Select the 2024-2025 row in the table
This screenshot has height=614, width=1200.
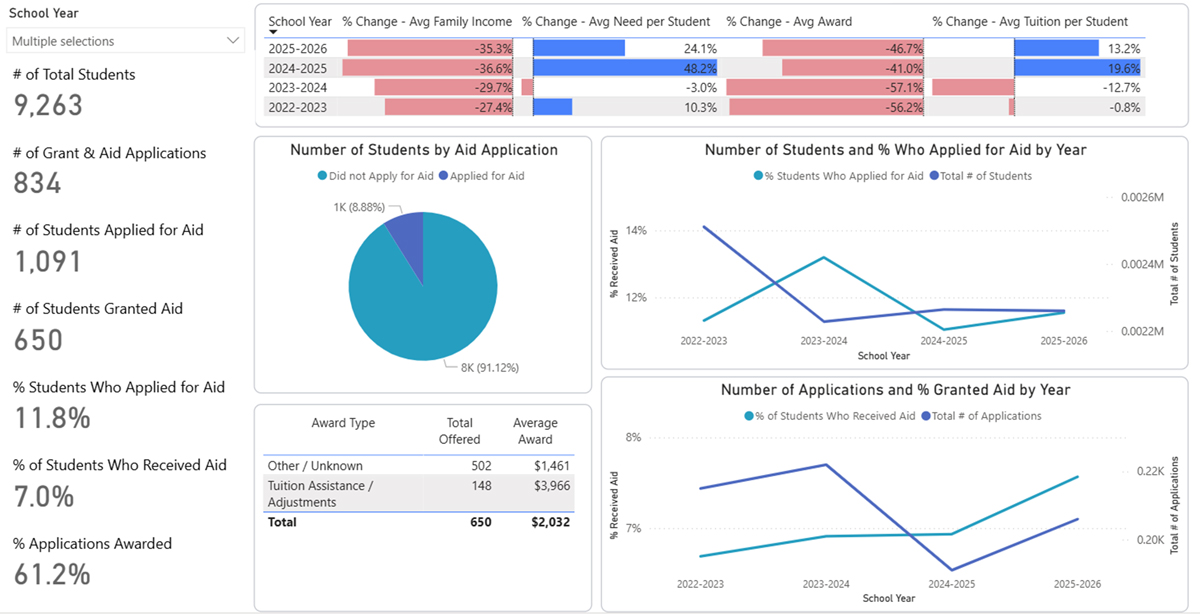300,68
